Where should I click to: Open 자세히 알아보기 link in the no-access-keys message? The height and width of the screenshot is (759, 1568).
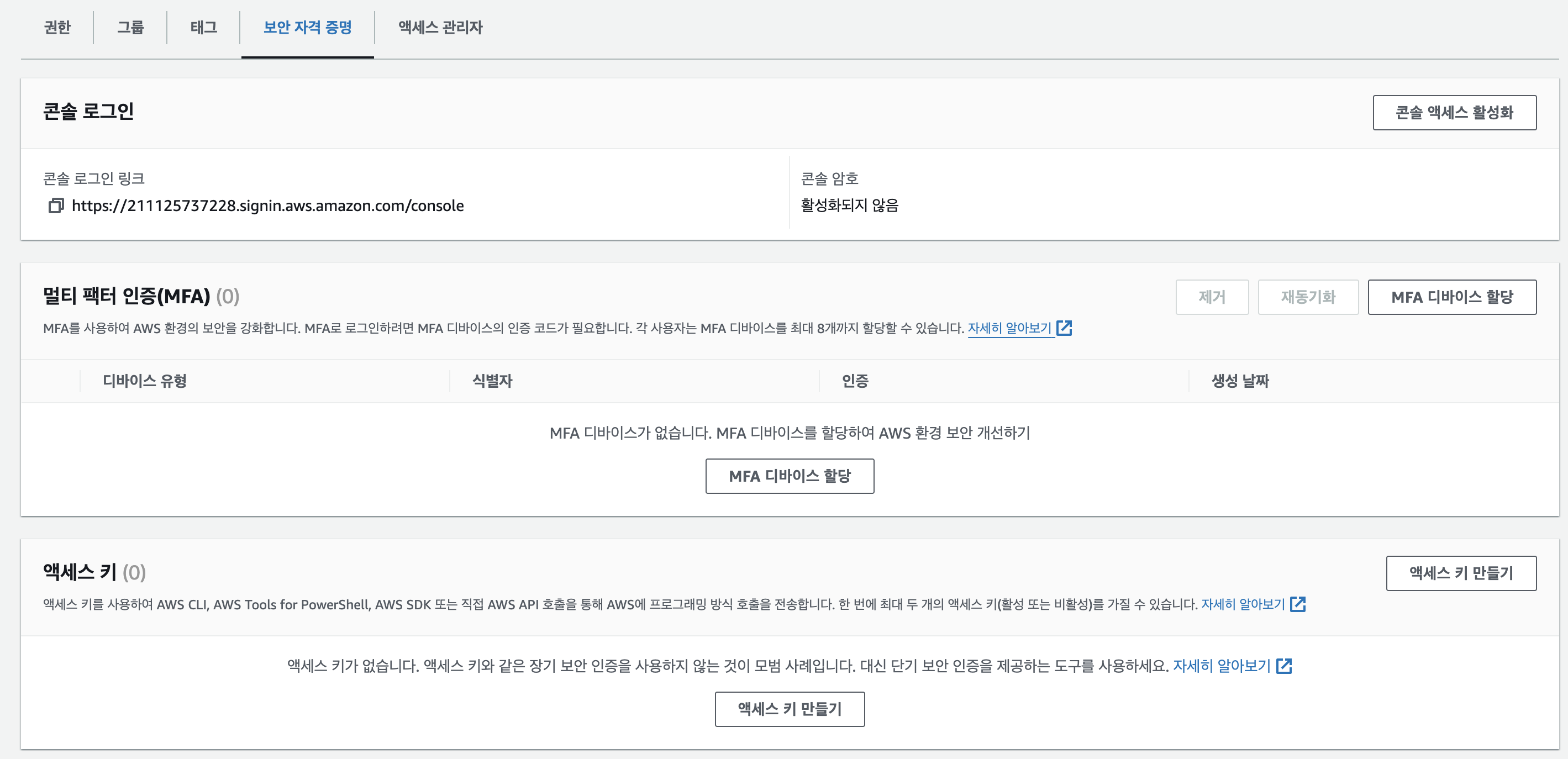click(1222, 666)
